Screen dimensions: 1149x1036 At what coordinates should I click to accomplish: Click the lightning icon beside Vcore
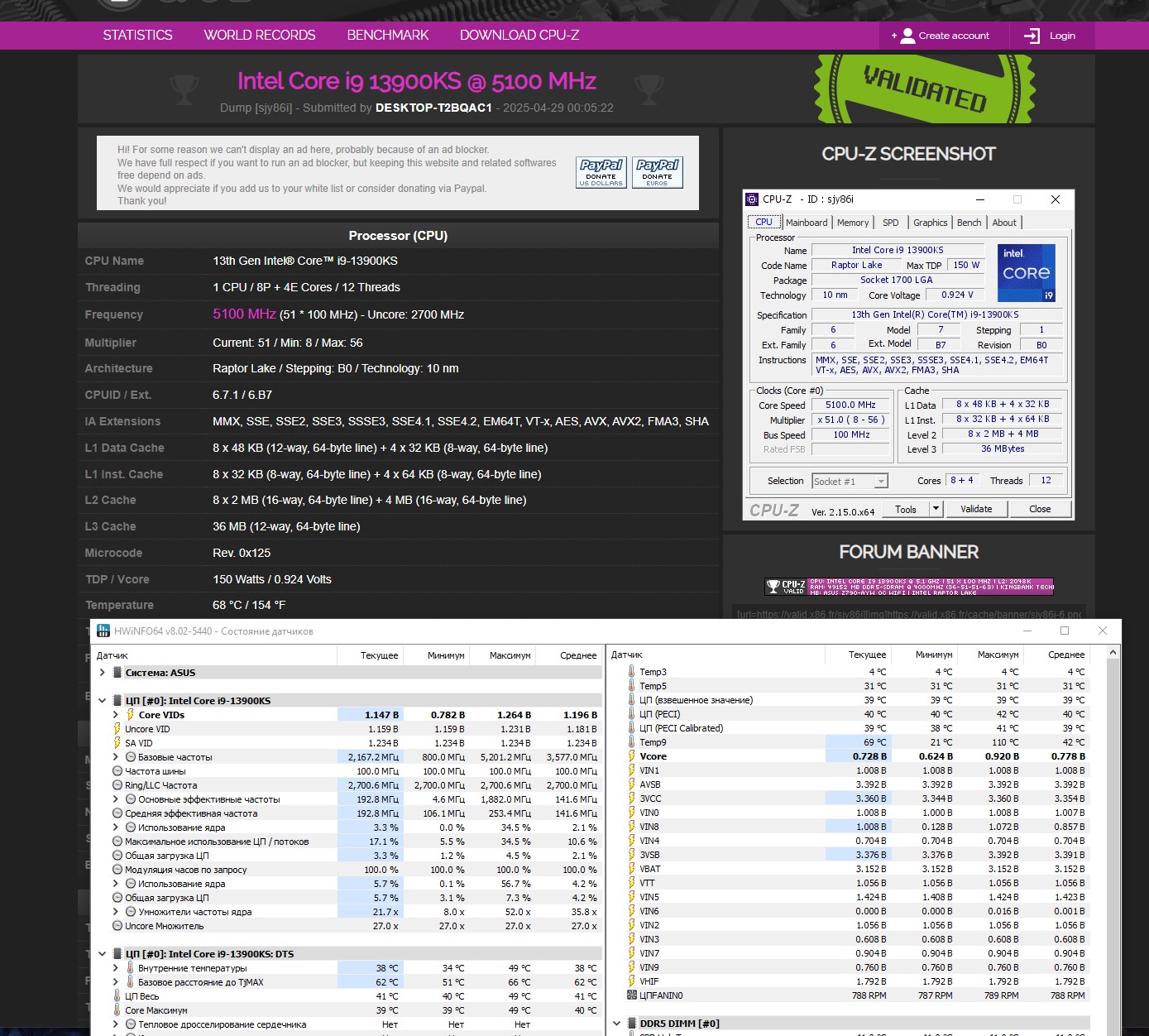coord(632,756)
